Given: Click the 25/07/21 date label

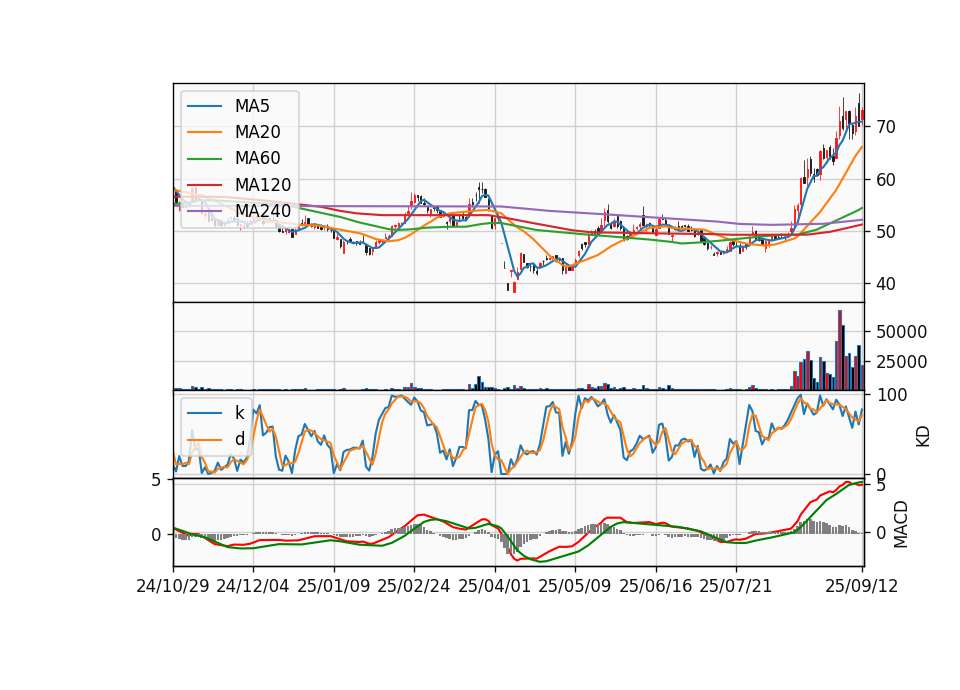Looking at the screenshot, I should pyautogui.click(x=736, y=586).
